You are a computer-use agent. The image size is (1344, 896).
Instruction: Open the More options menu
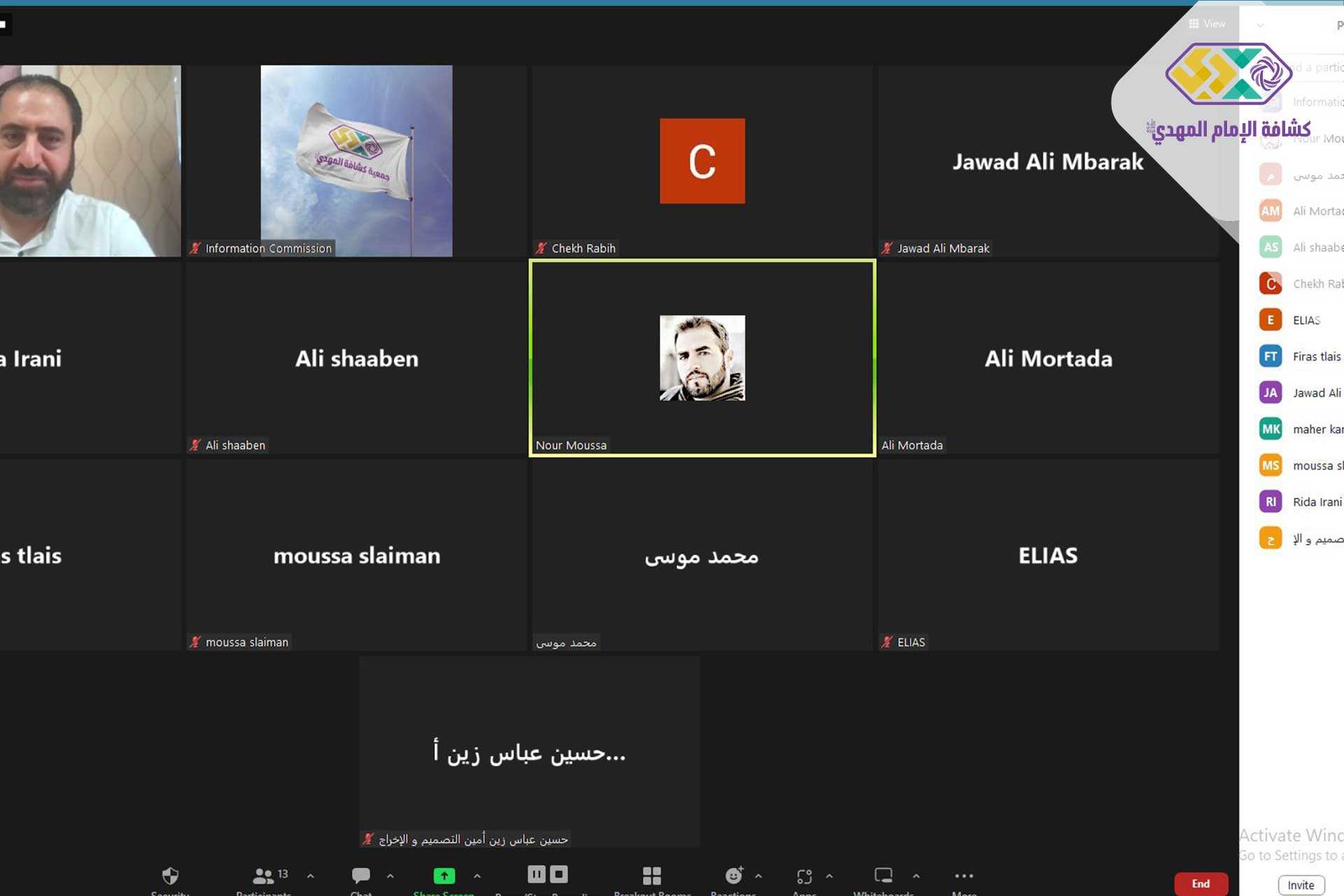964,876
